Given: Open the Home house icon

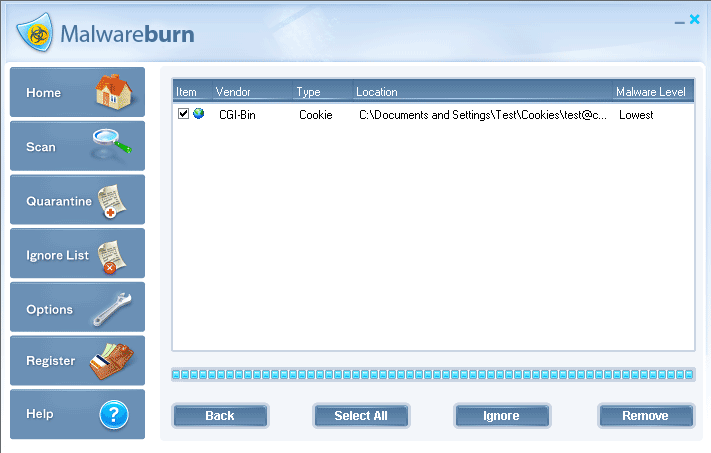Looking at the screenshot, I should click(113, 92).
